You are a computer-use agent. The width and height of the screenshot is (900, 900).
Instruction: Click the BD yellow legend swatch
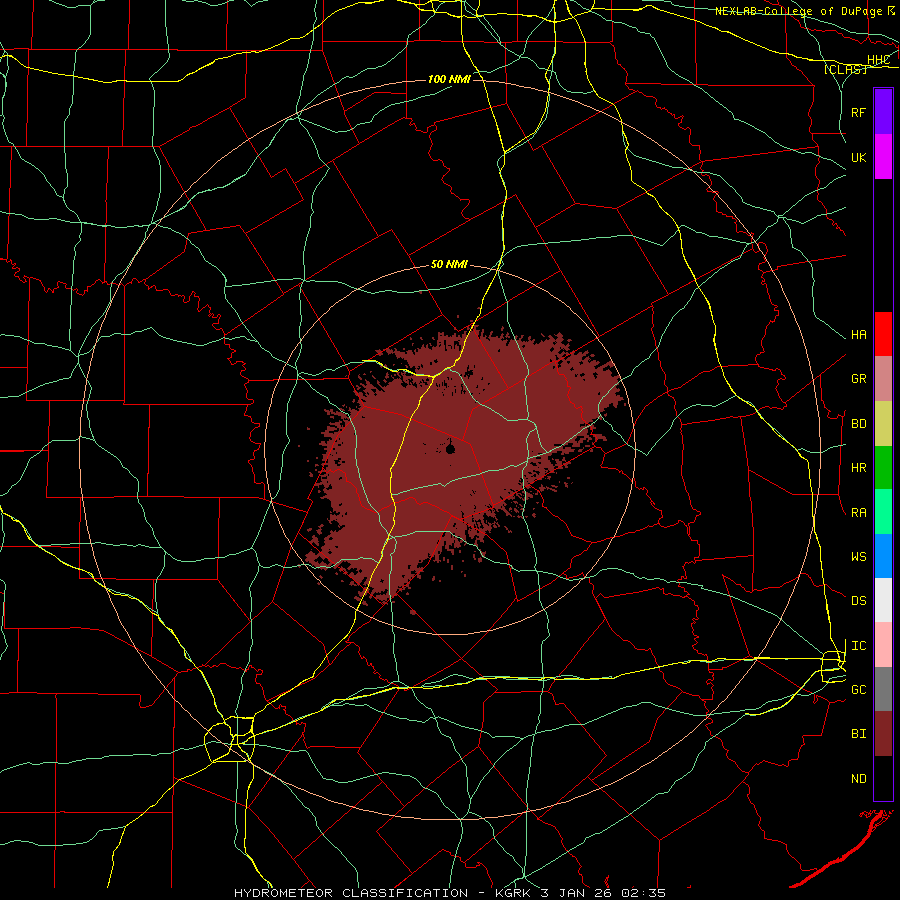(883, 424)
